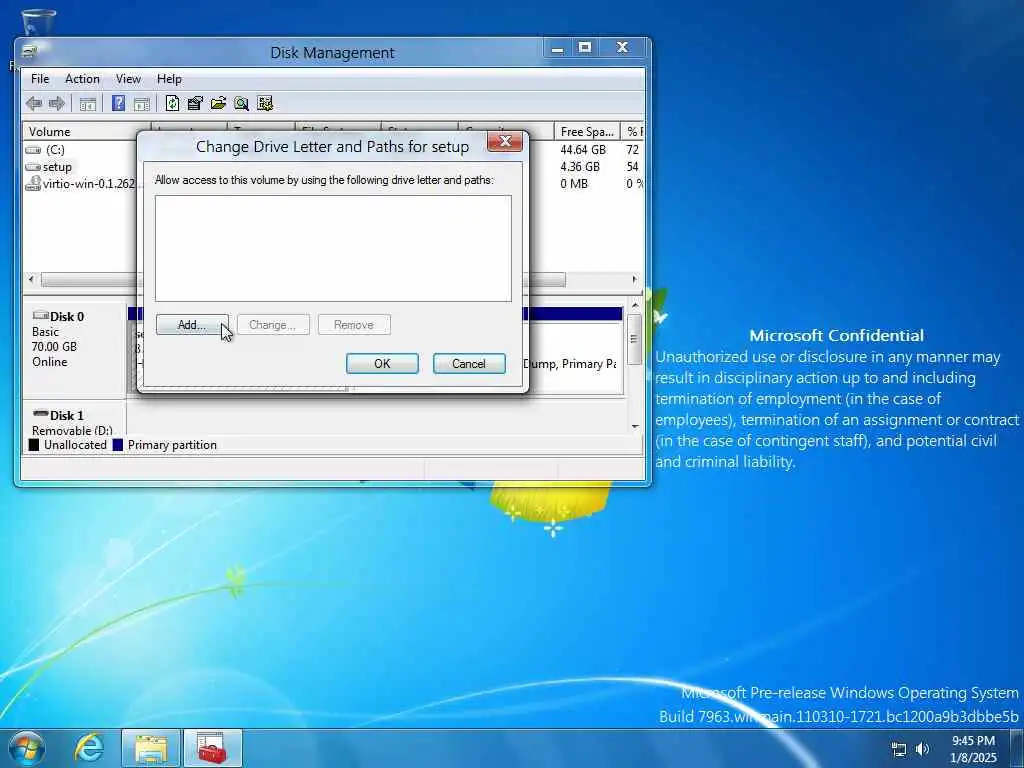This screenshot has height=768, width=1024.
Task: Click the 70.00 GB label under Disk 0
Action: (54, 347)
